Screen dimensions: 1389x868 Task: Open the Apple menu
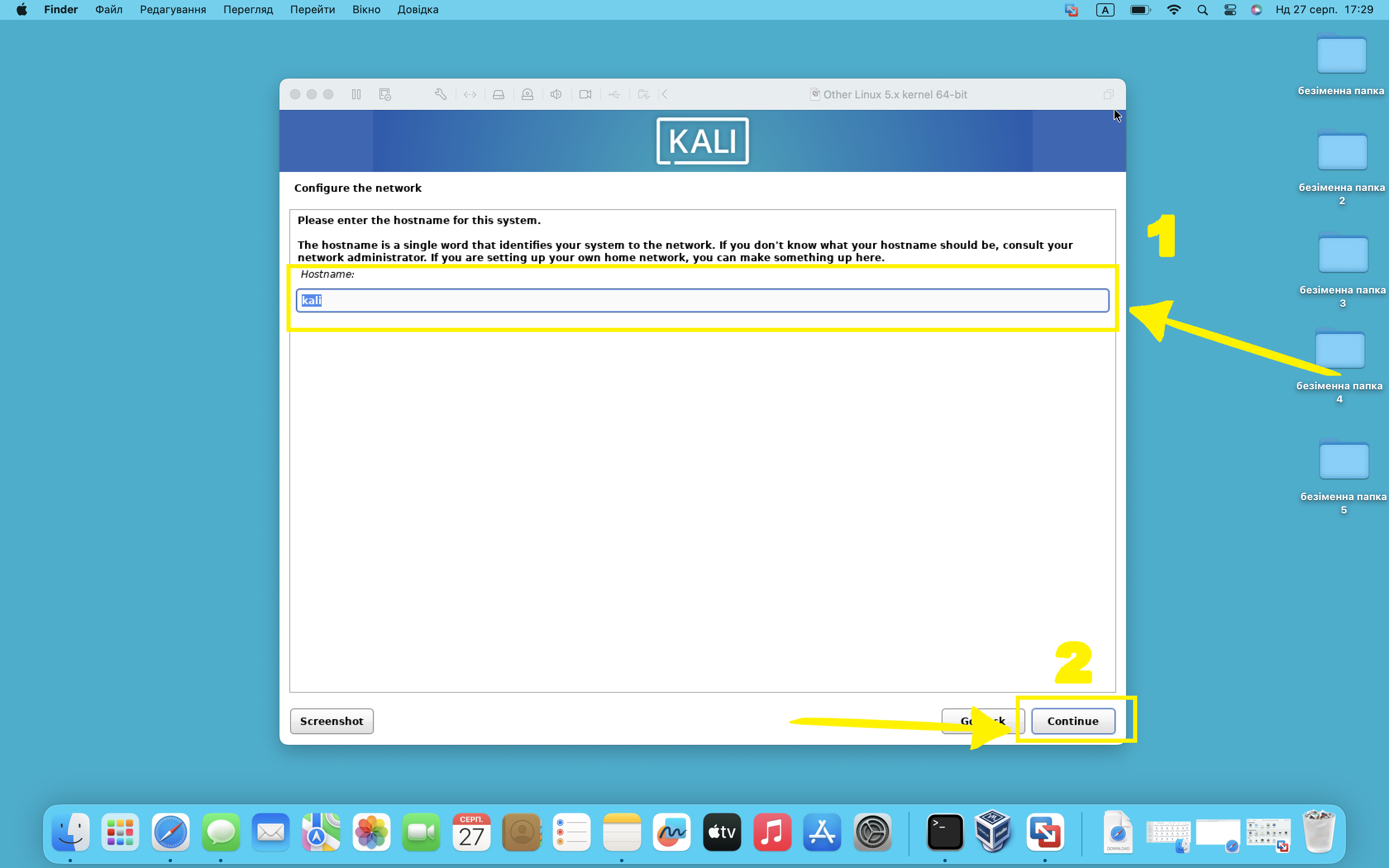(x=22, y=10)
